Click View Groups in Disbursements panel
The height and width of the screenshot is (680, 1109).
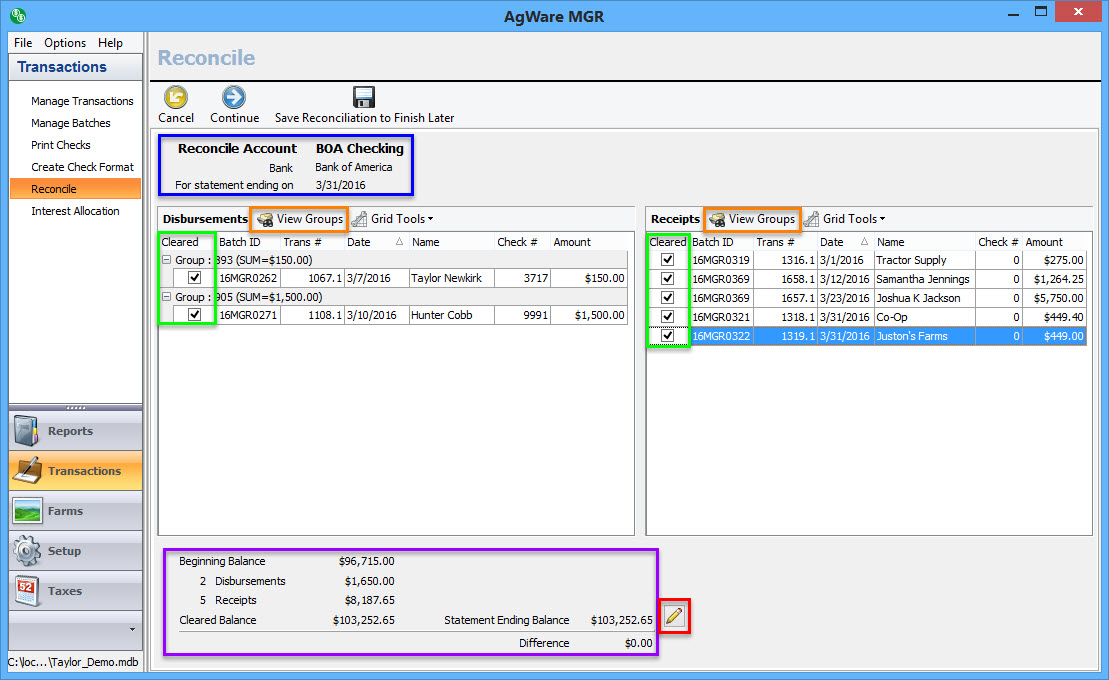[301, 219]
